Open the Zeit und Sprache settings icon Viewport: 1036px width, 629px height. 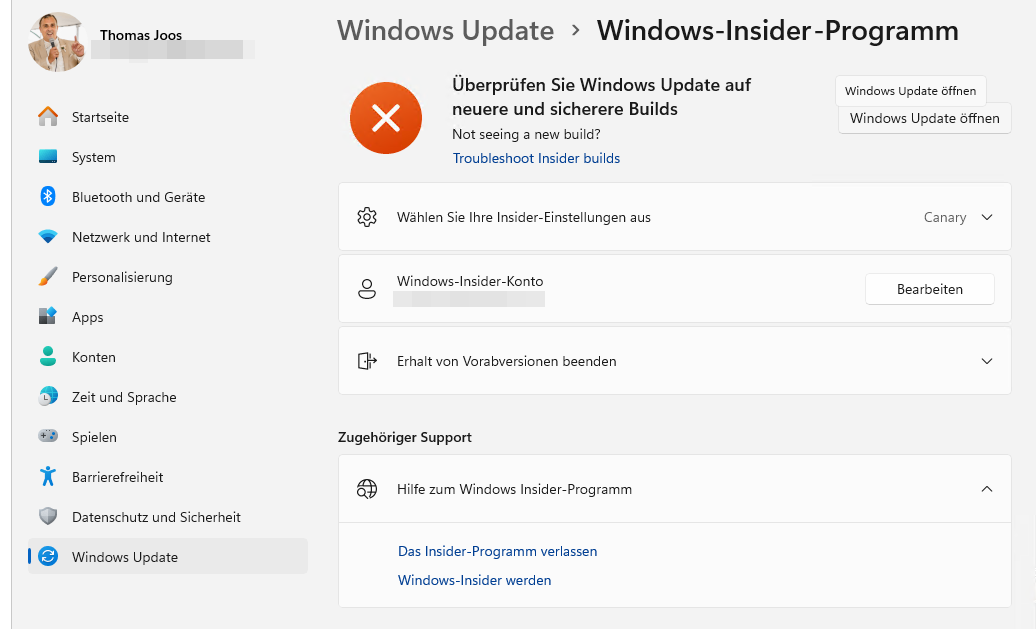(48, 397)
